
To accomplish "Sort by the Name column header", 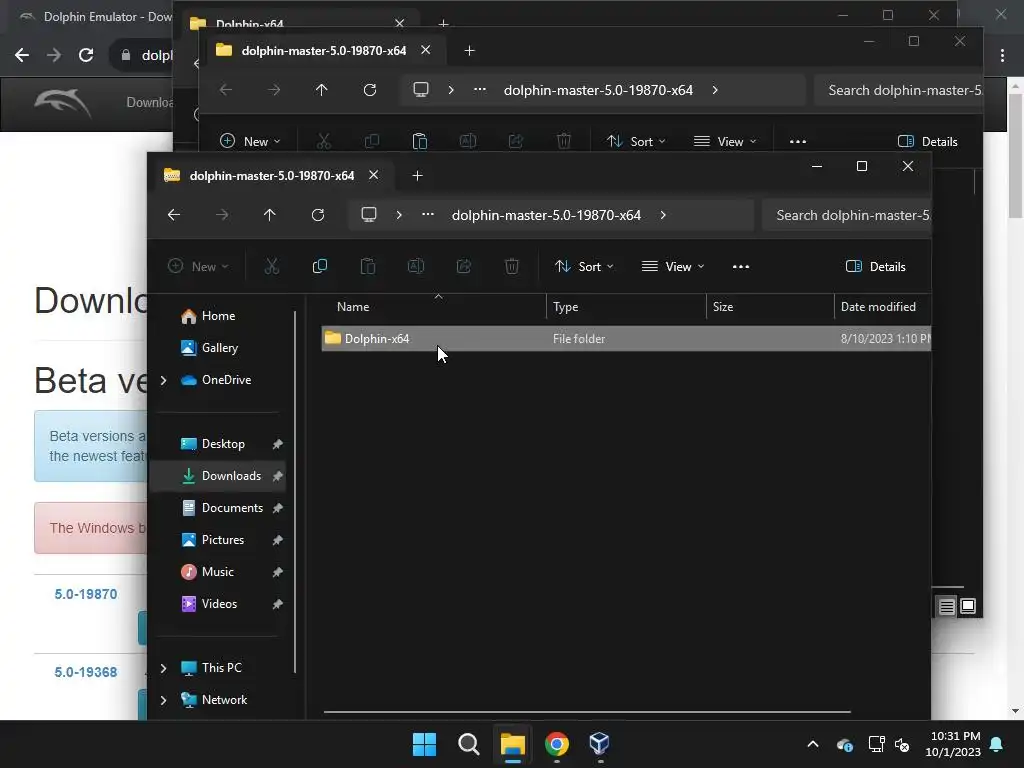I will pos(434,307).
